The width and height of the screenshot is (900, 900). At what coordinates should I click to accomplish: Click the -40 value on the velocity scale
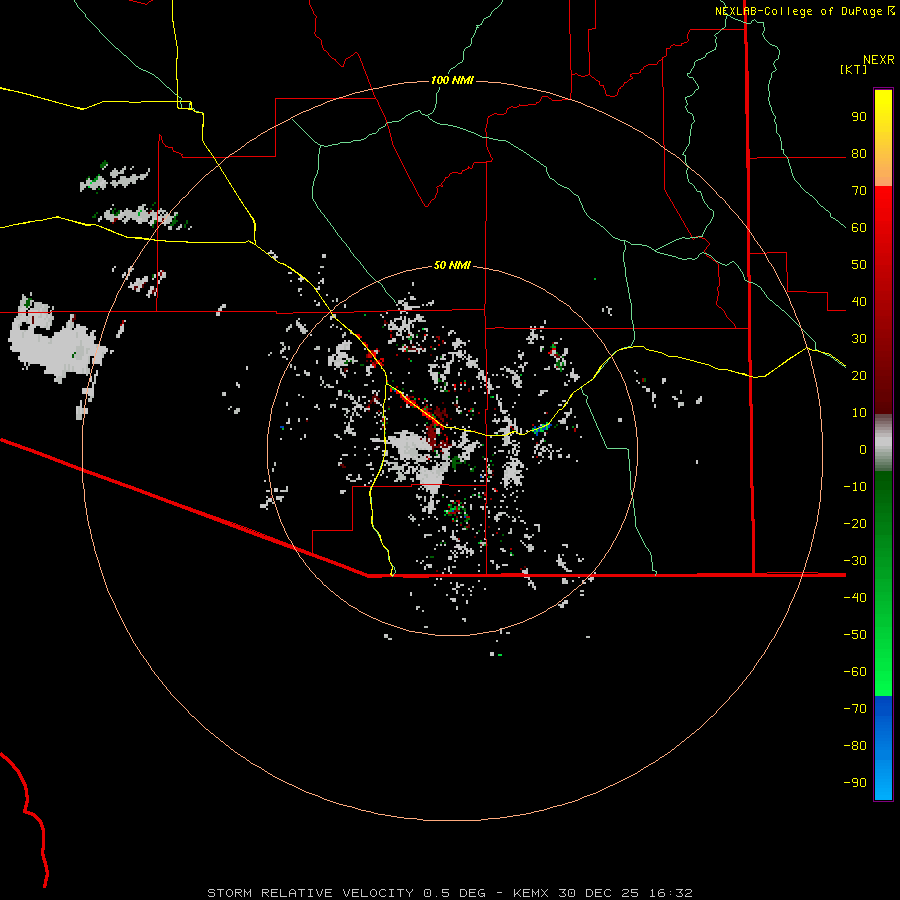pyautogui.click(x=855, y=598)
